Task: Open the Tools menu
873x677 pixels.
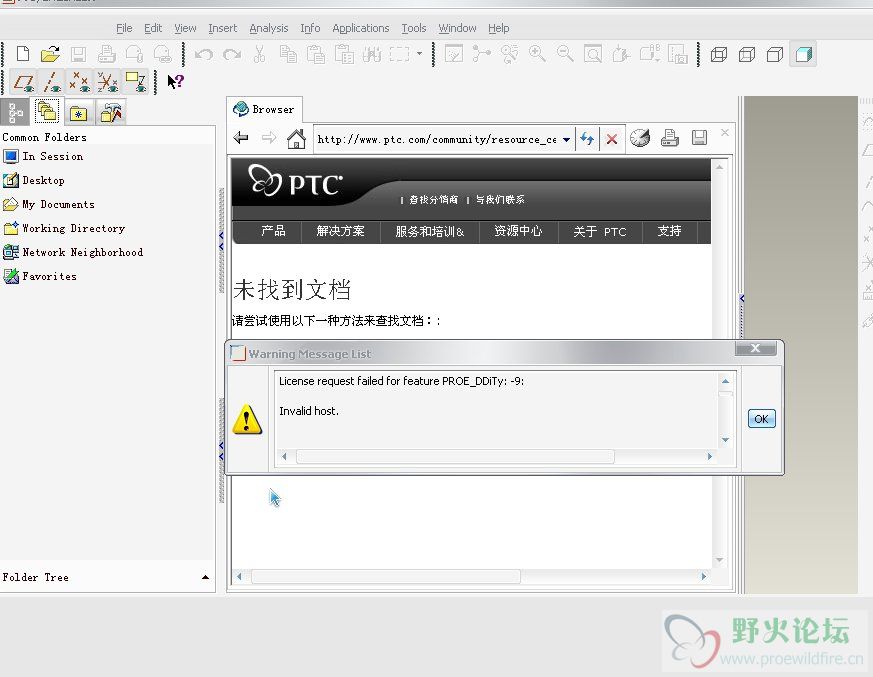Action: (x=414, y=28)
